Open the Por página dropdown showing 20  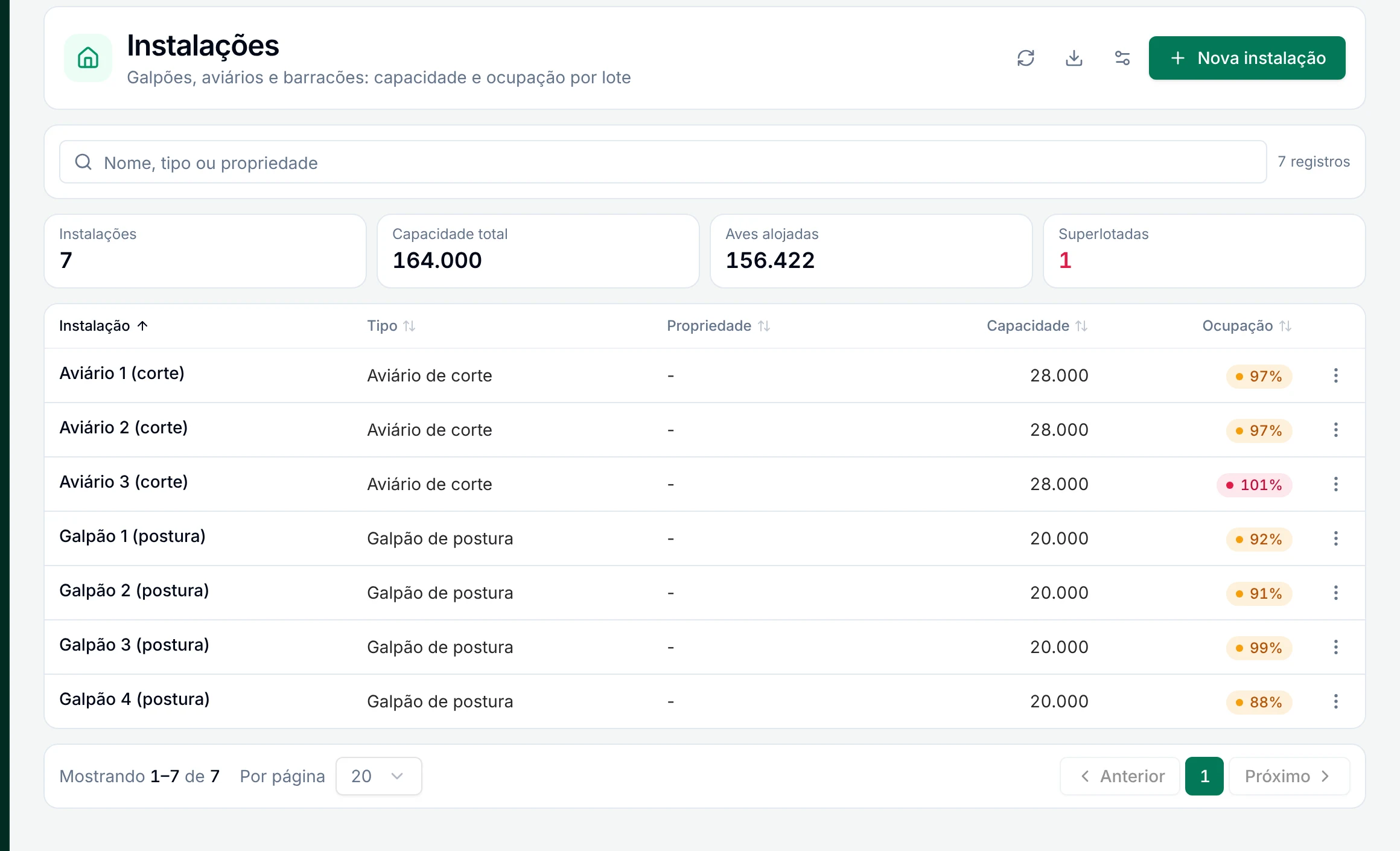(378, 776)
